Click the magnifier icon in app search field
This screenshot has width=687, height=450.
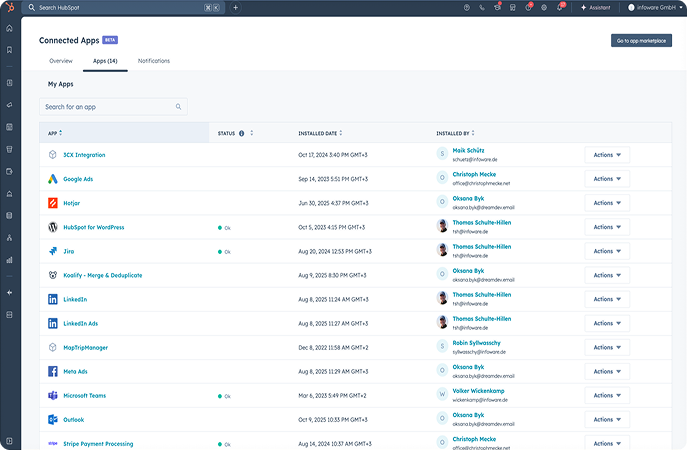[x=178, y=106]
